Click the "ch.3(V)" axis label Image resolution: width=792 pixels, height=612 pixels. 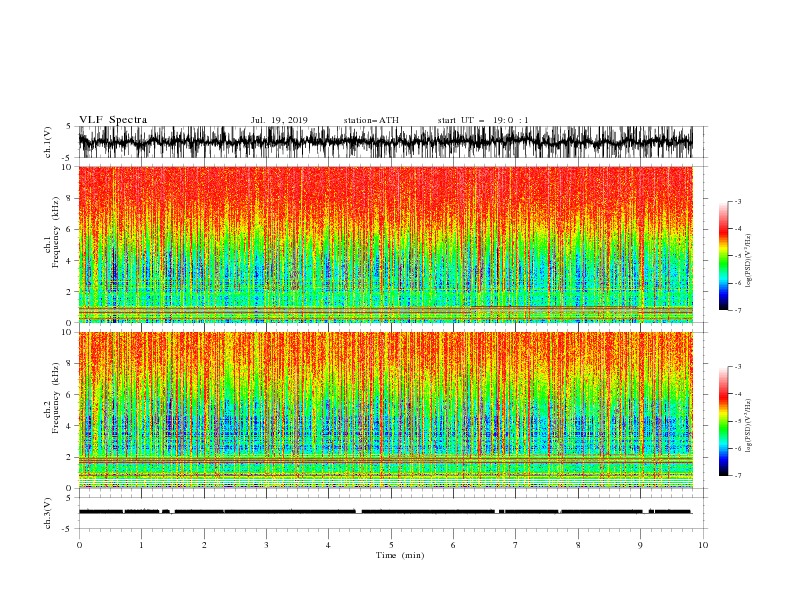point(48,513)
